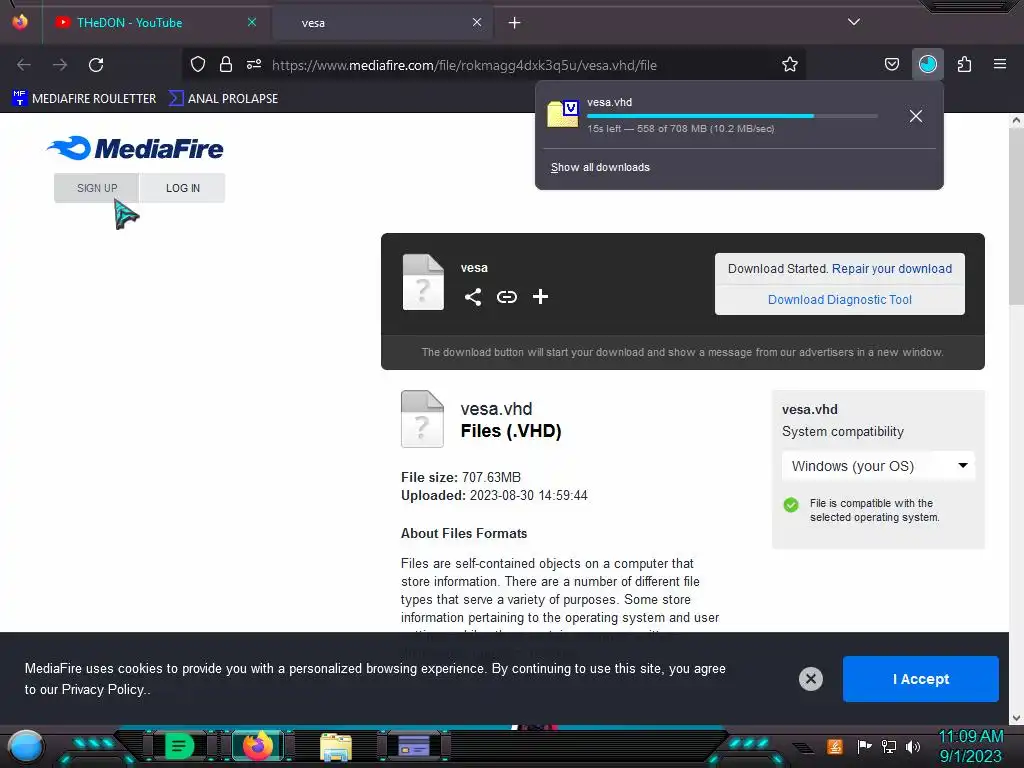Screen dimensions: 1024x768
Task: Click Show all downloads
Action: point(600,167)
